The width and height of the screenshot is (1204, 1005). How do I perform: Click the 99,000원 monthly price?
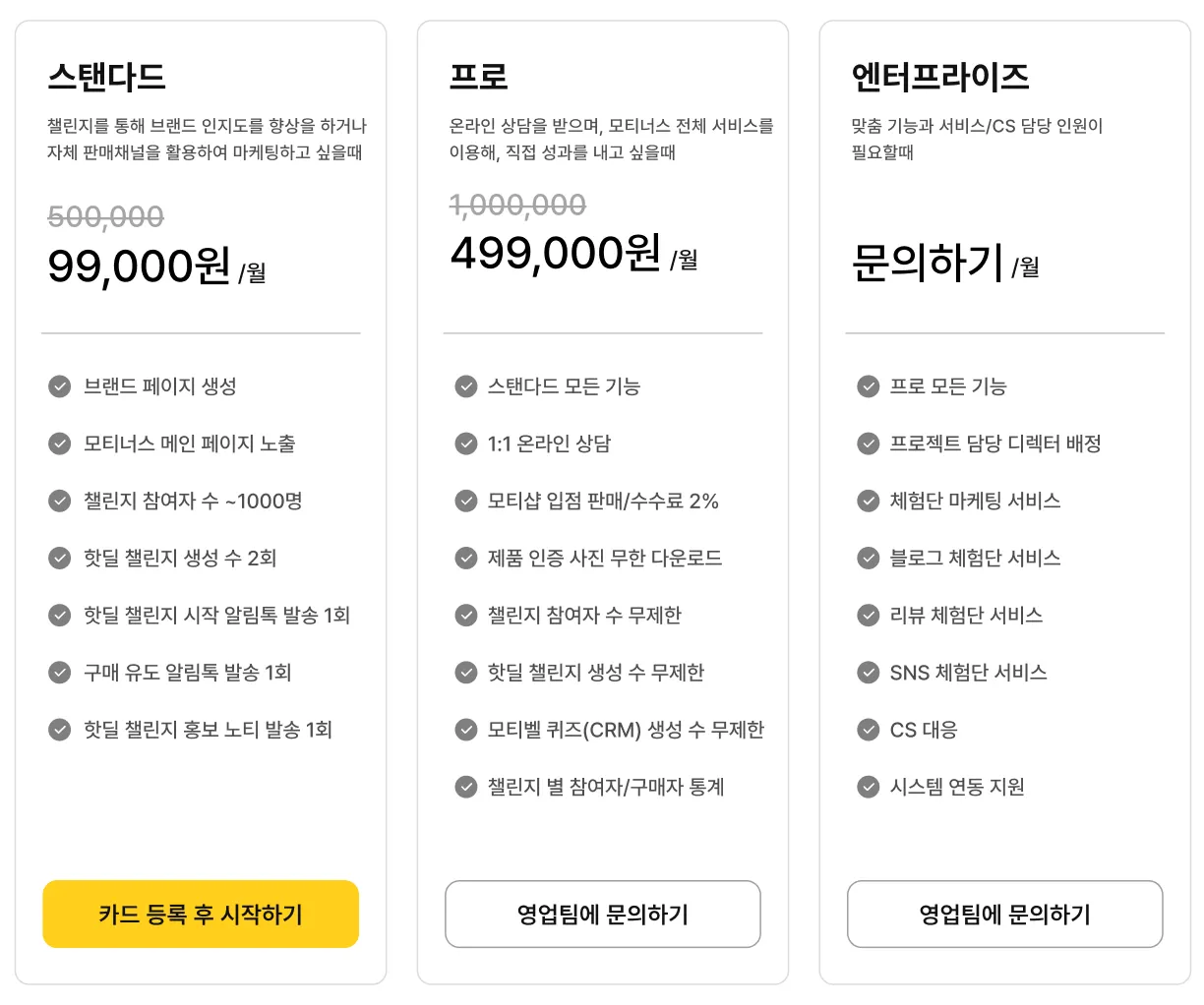(140, 266)
